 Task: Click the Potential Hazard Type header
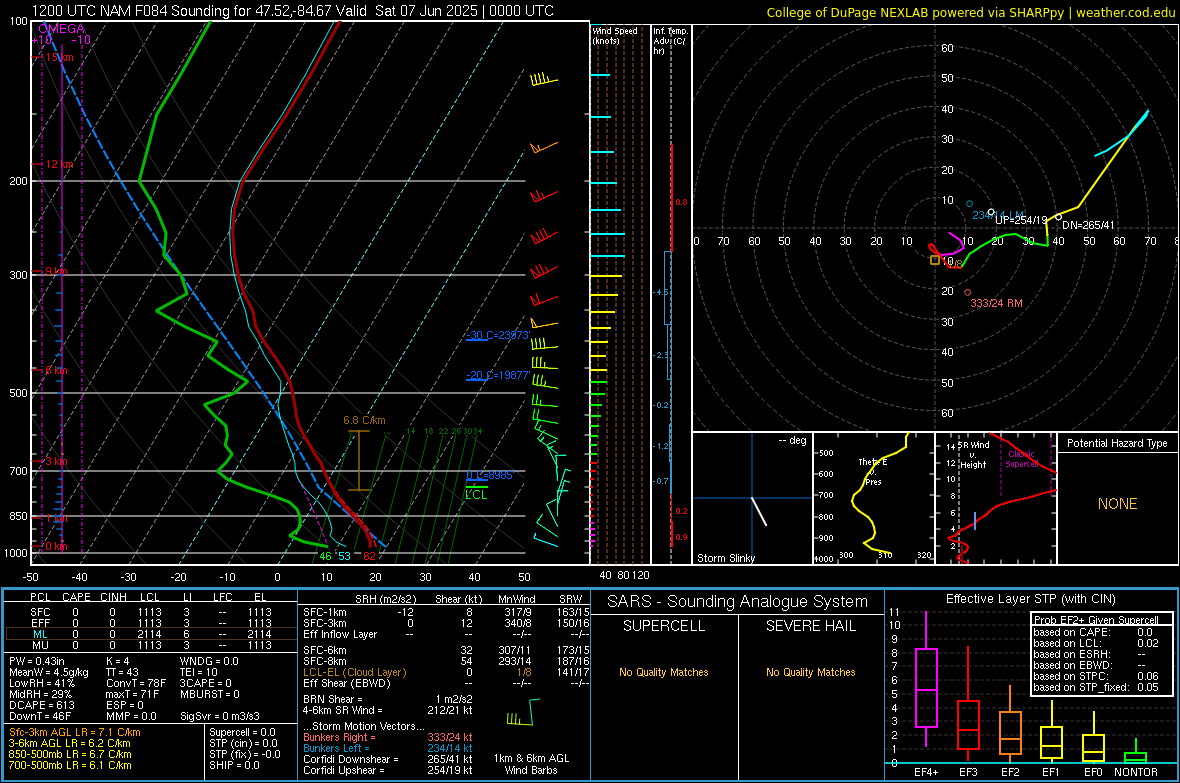click(1117, 443)
